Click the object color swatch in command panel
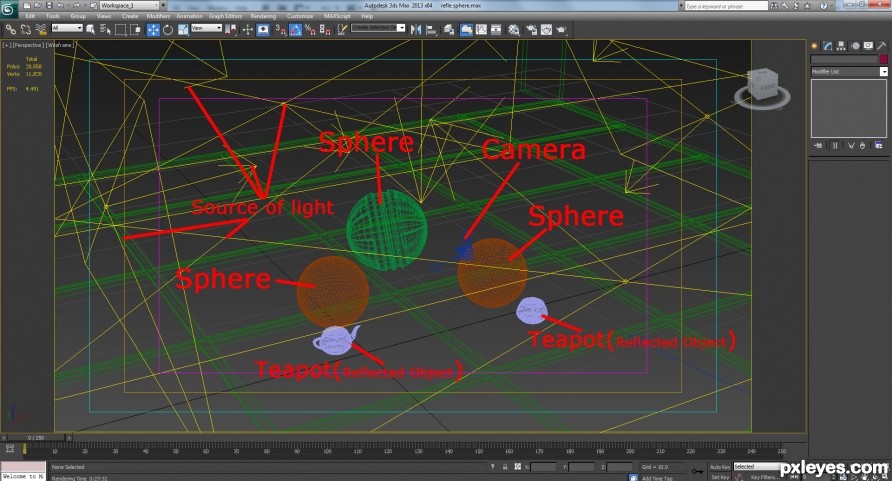892x481 pixels. (x=883, y=59)
